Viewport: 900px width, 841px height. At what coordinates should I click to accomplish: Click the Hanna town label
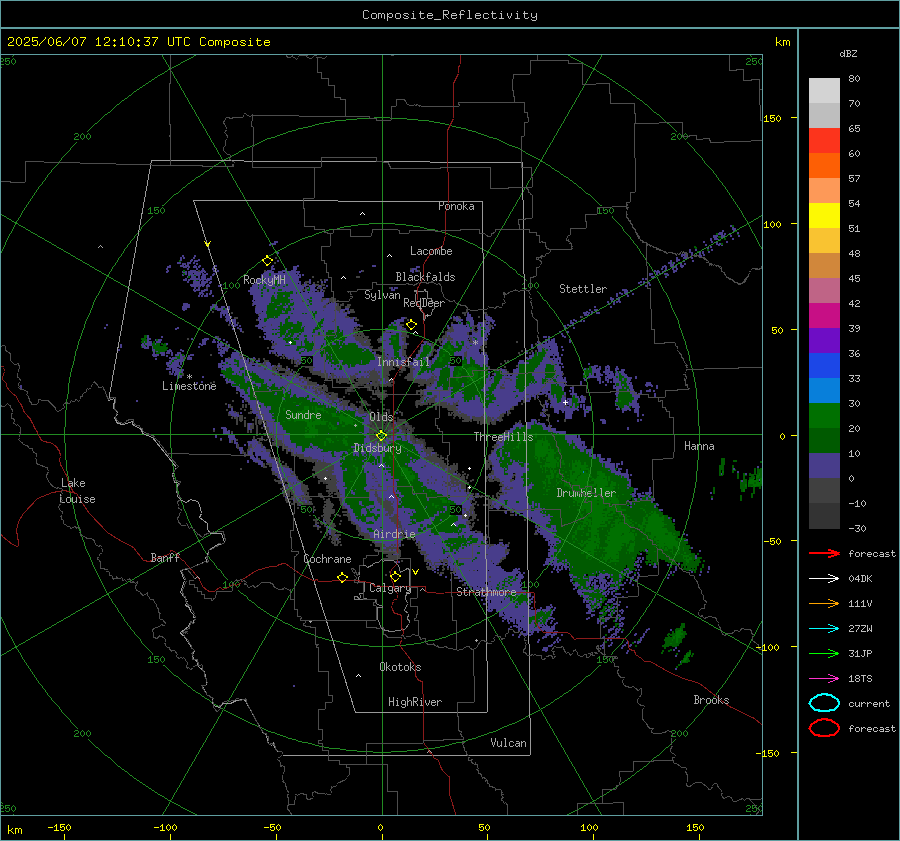tap(699, 446)
